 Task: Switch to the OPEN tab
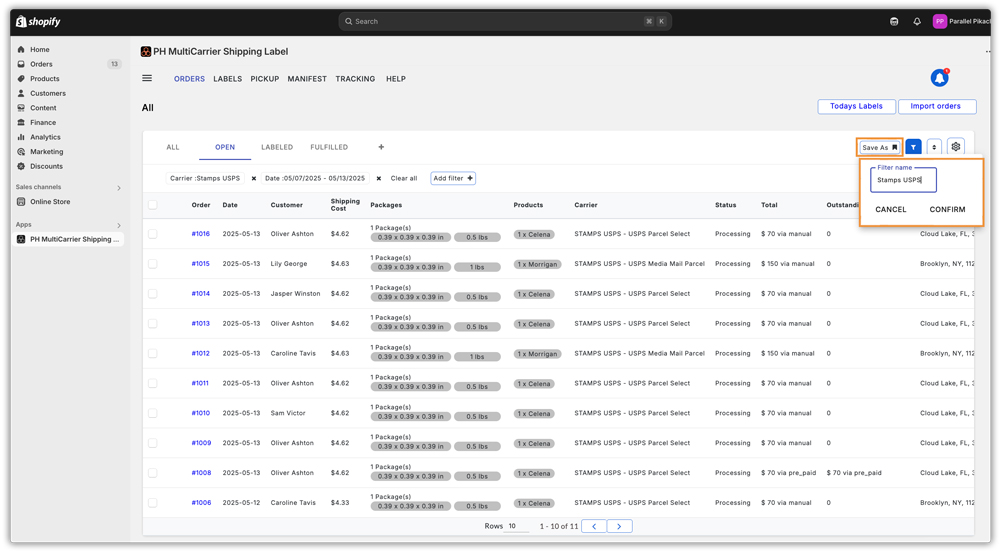coord(224,147)
